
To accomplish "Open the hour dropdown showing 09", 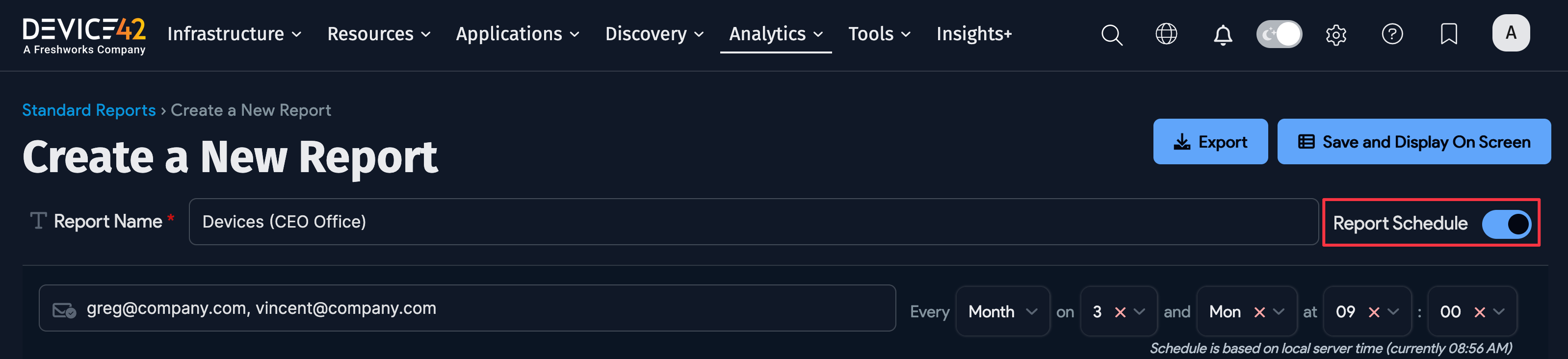I will point(1393,311).
